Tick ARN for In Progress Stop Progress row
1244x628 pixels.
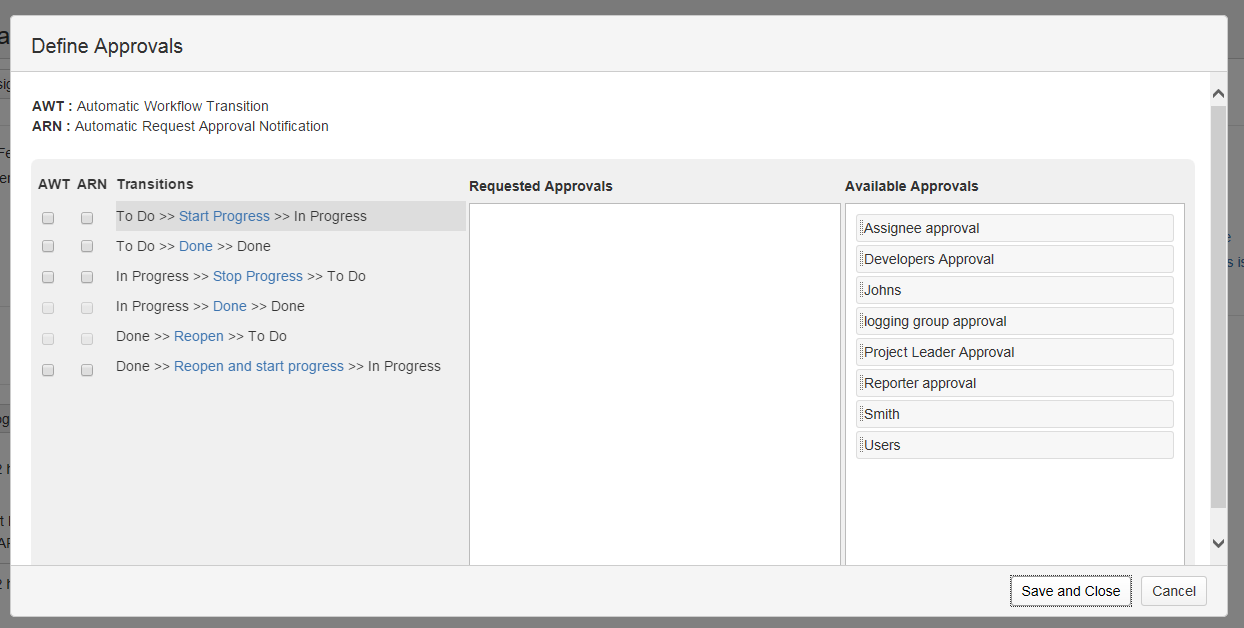(87, 277)
